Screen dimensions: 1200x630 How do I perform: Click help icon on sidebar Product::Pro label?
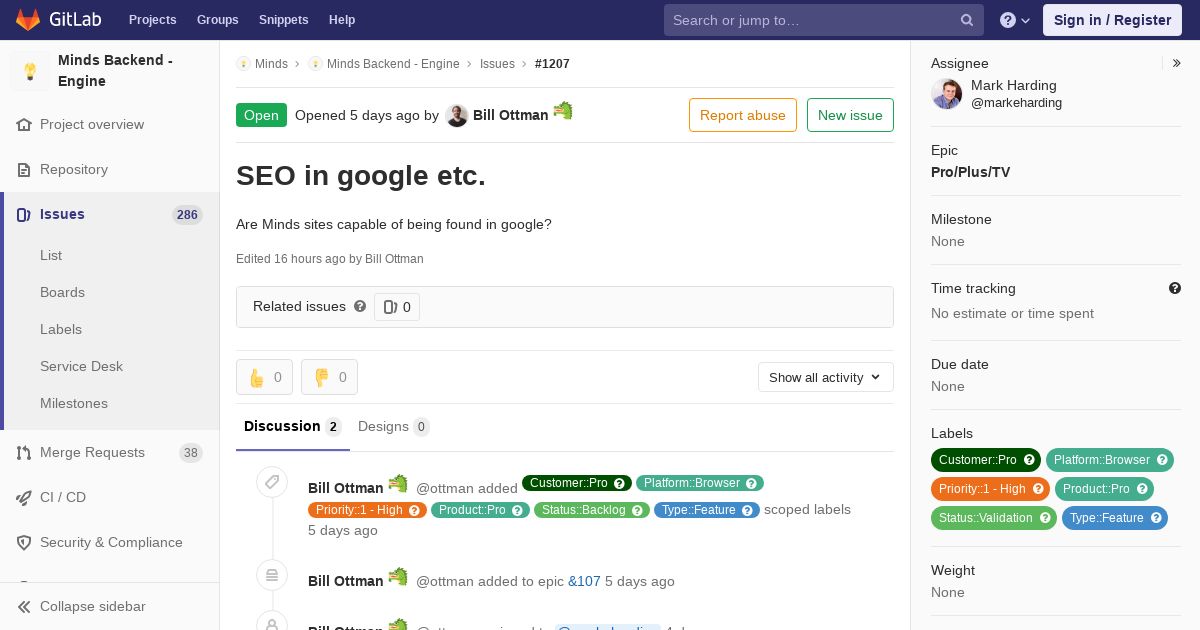coord(1142,489)
